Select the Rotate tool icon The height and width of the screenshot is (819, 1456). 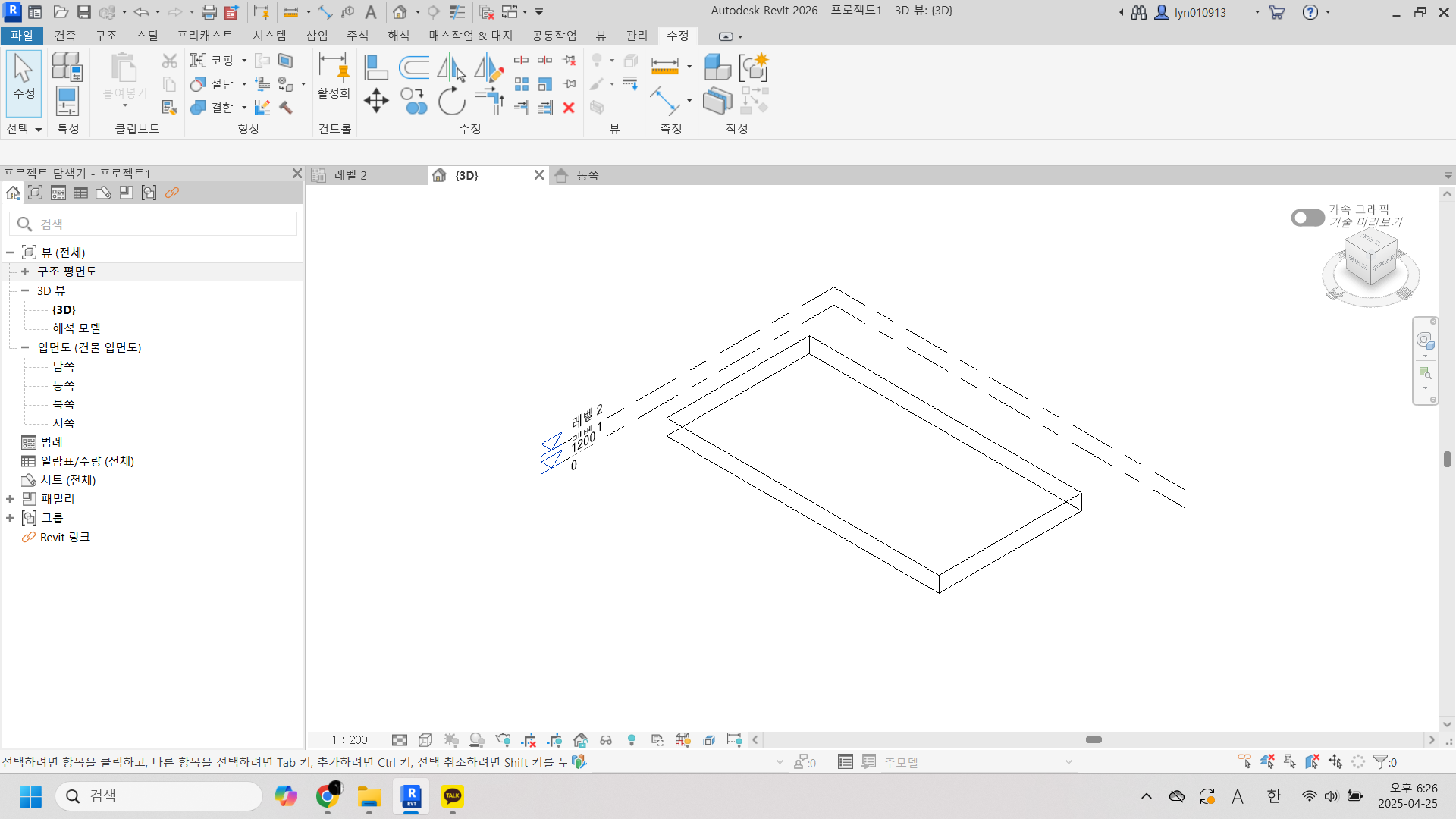pyautogui.click(x=452, y=100)
